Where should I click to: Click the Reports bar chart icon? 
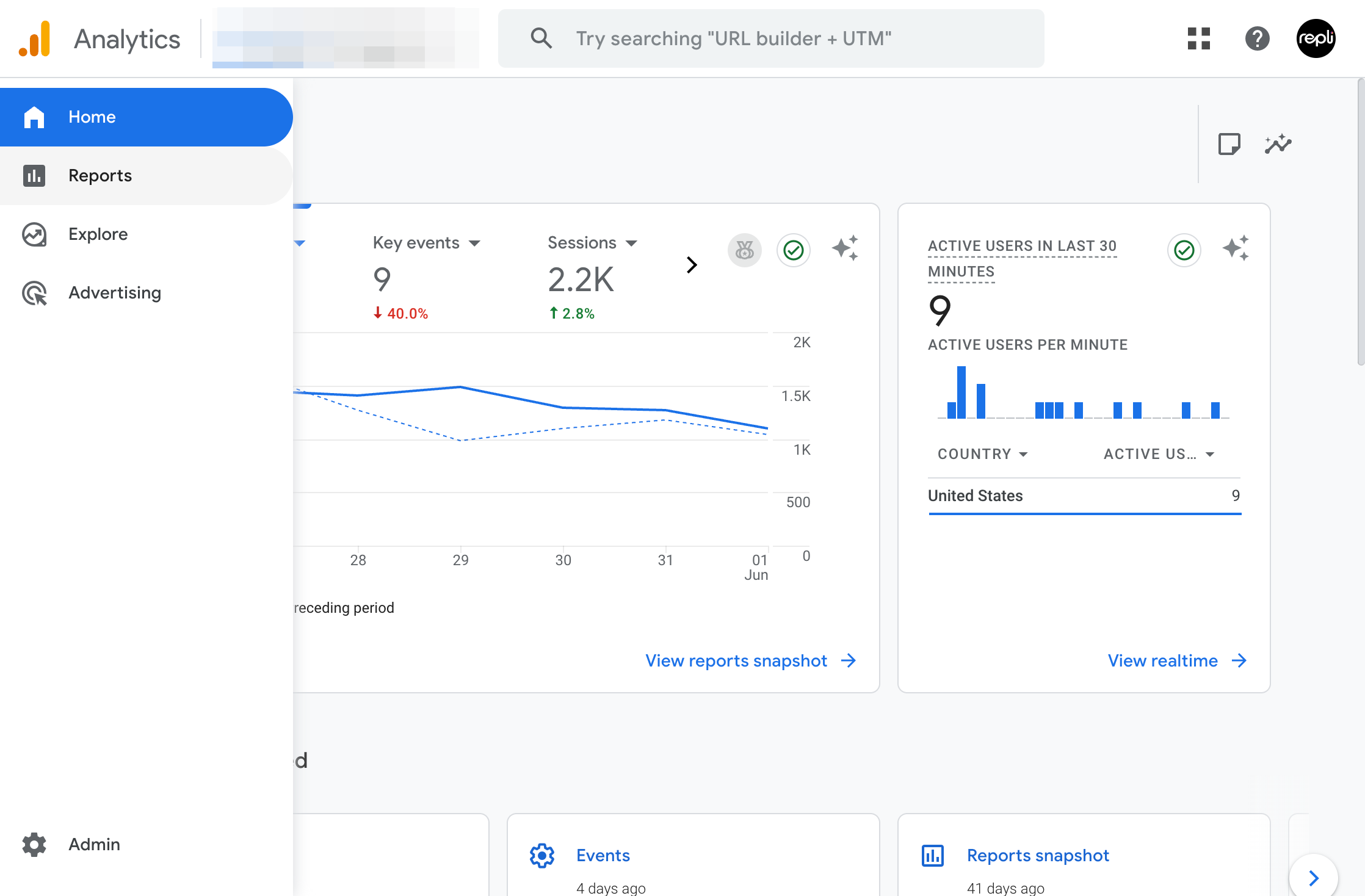(x=34, y=176)
